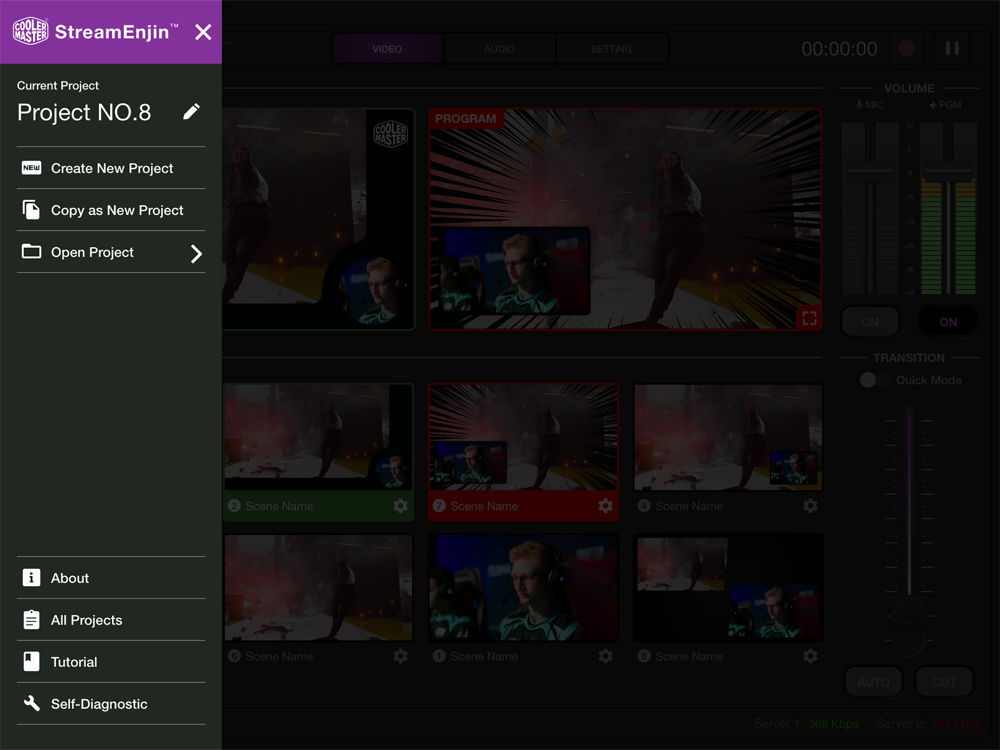Image resolution: width=1000 pixels, height=750 pixels.
Task: Select the scene 4 thumbnail
Action: point(728,438)
